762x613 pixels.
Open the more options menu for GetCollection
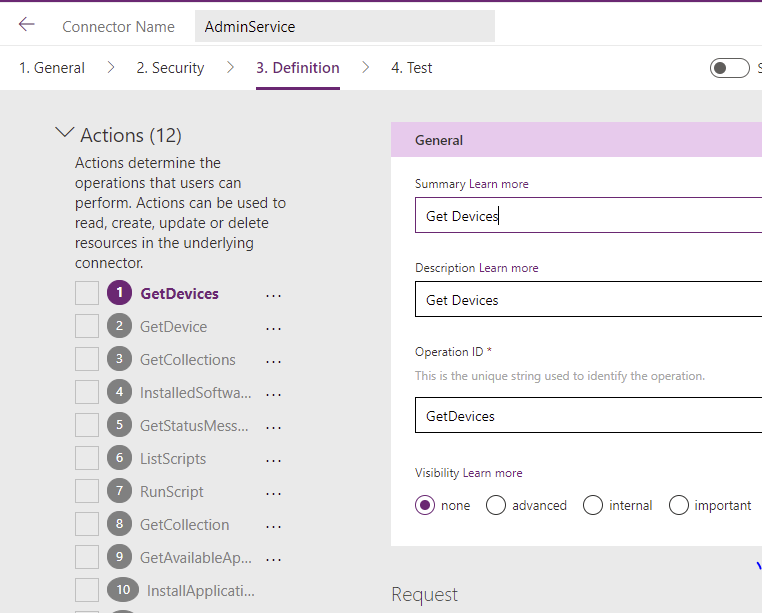(274, 526)
